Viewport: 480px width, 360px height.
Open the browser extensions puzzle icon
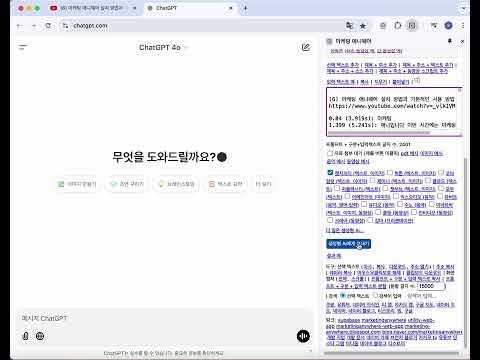point(398,25)
